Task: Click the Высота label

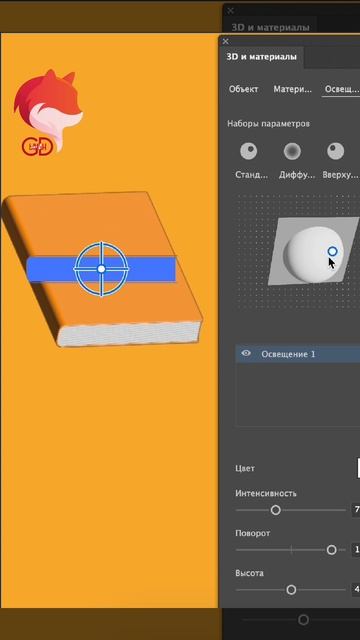Action: (249, 573)
